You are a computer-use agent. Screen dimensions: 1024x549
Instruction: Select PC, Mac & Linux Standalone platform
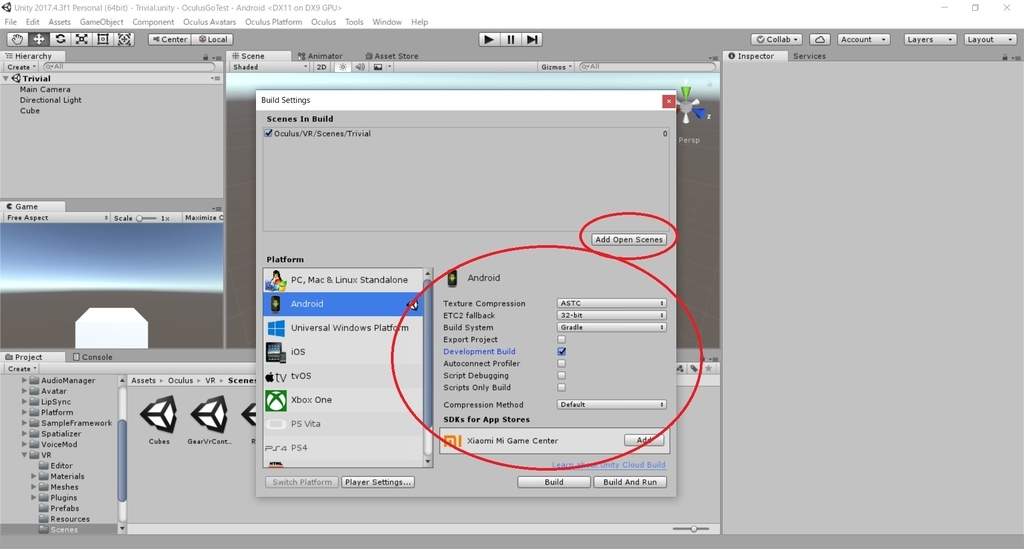pos(344,279)
